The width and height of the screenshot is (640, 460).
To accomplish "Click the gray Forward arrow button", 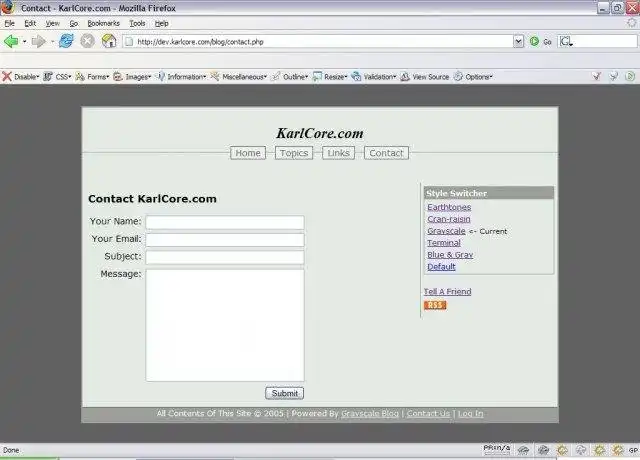I will (38, 41).
